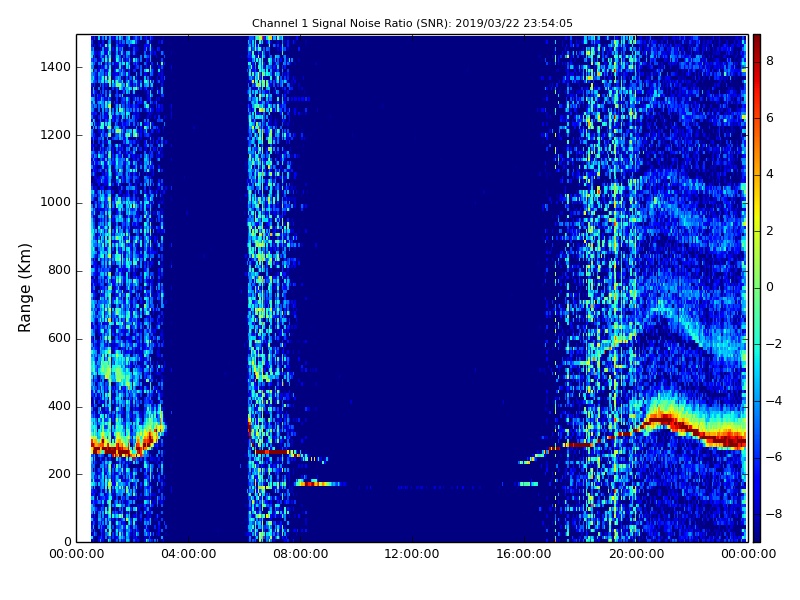Click the 200 range tick label

coord(59,474)
